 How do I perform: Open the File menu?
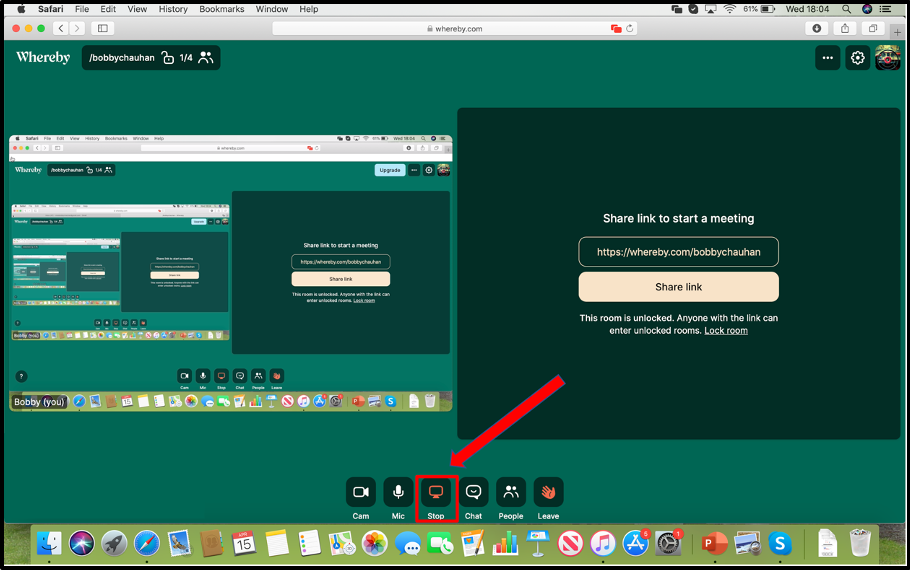pos(82,9)
